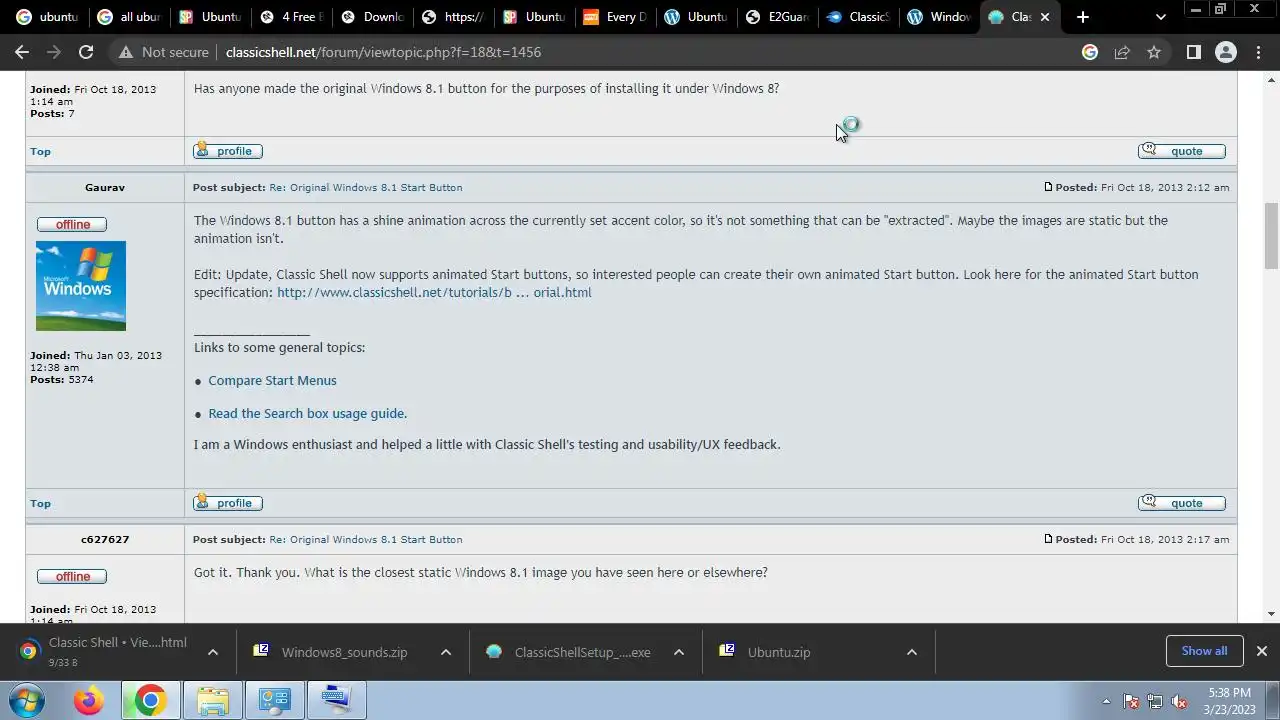
Task: Click the page vertical scrollbar thumb
Action: (1271, 235)
